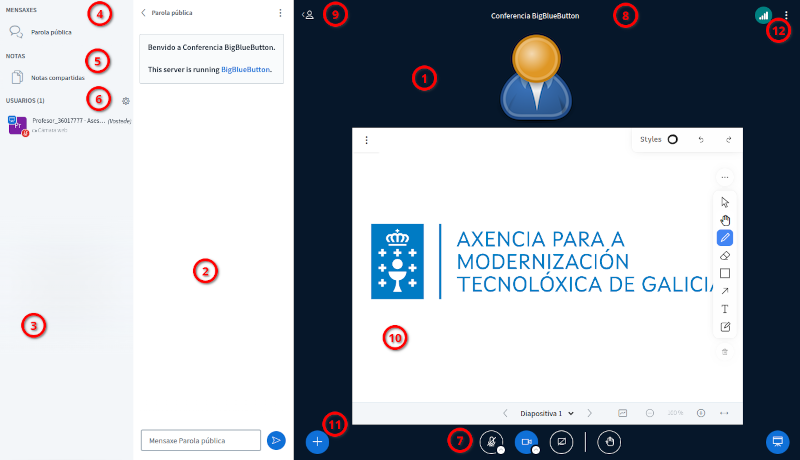
Task: Select the hand pan tool
Action: pyautogui.click(x=725, y=220)
